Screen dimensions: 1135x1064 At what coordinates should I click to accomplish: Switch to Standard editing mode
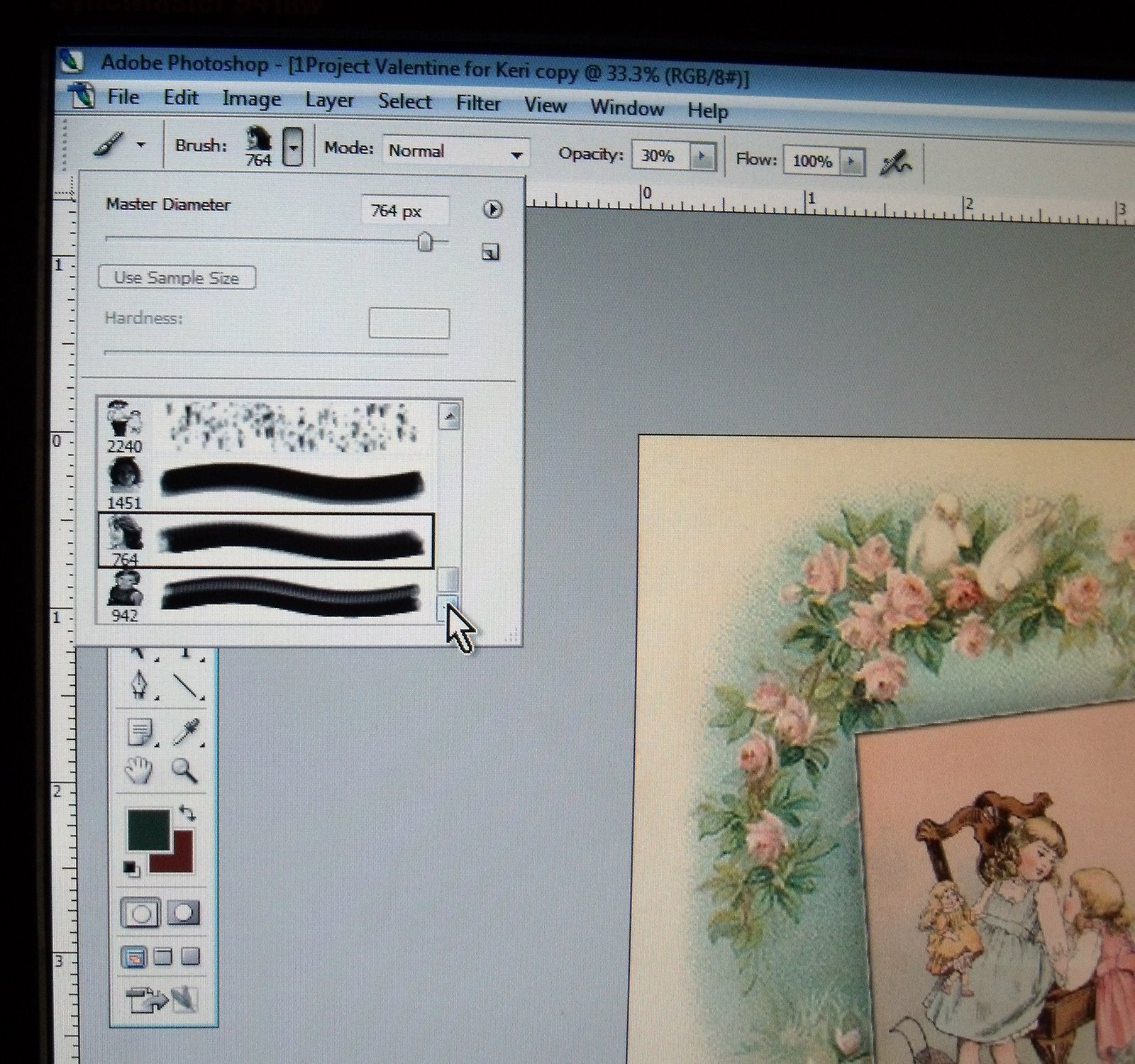[140, 914]
